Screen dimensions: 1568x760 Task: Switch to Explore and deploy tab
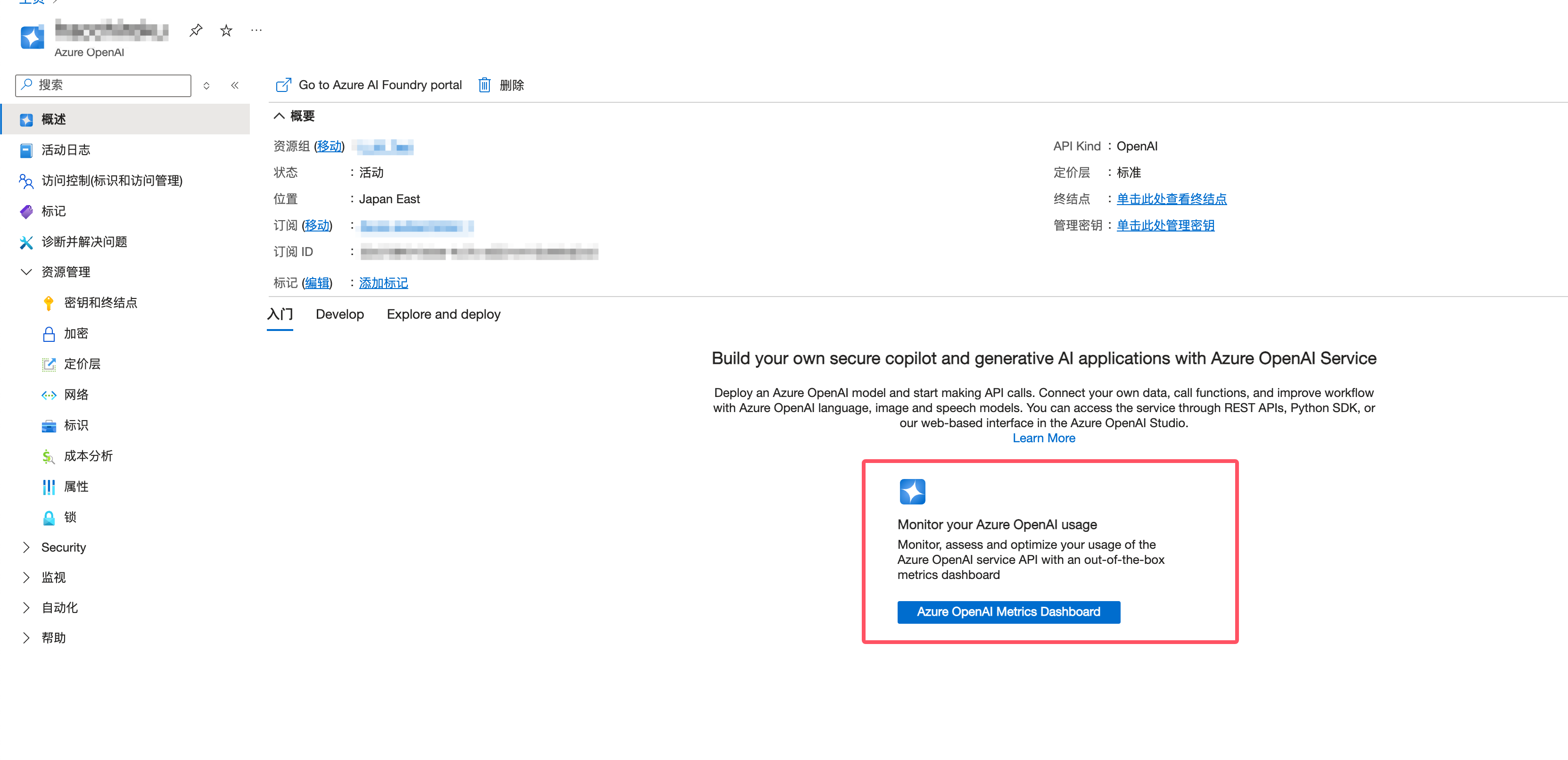tap(443, 314)
